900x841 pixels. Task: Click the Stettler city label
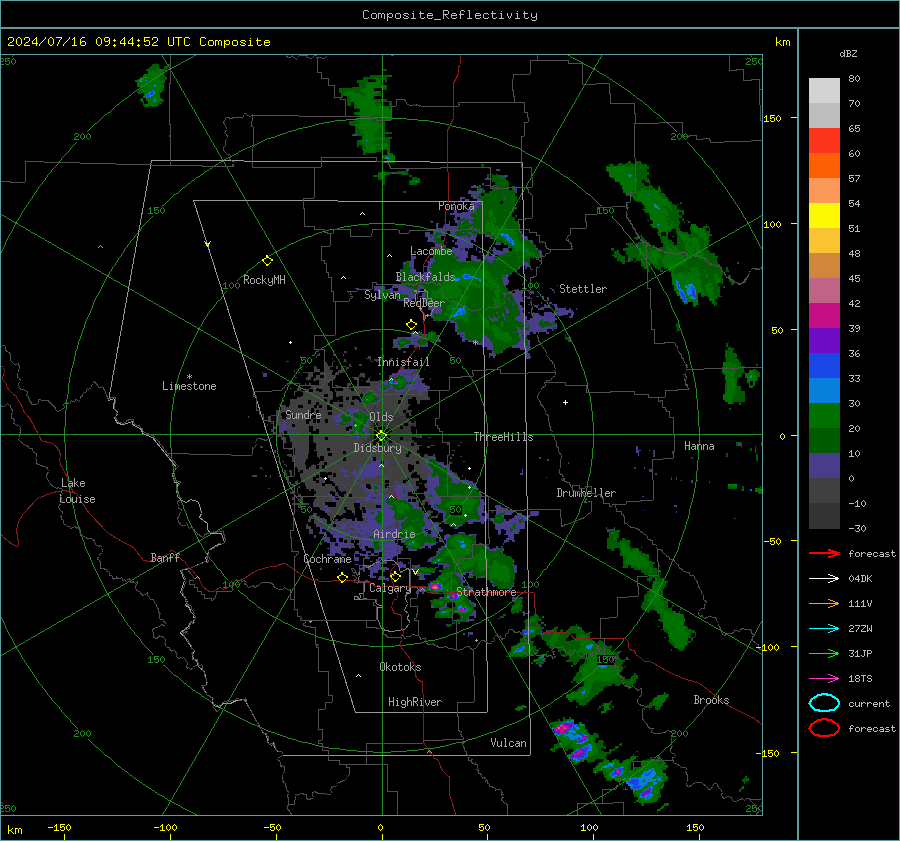coord(583,289)
